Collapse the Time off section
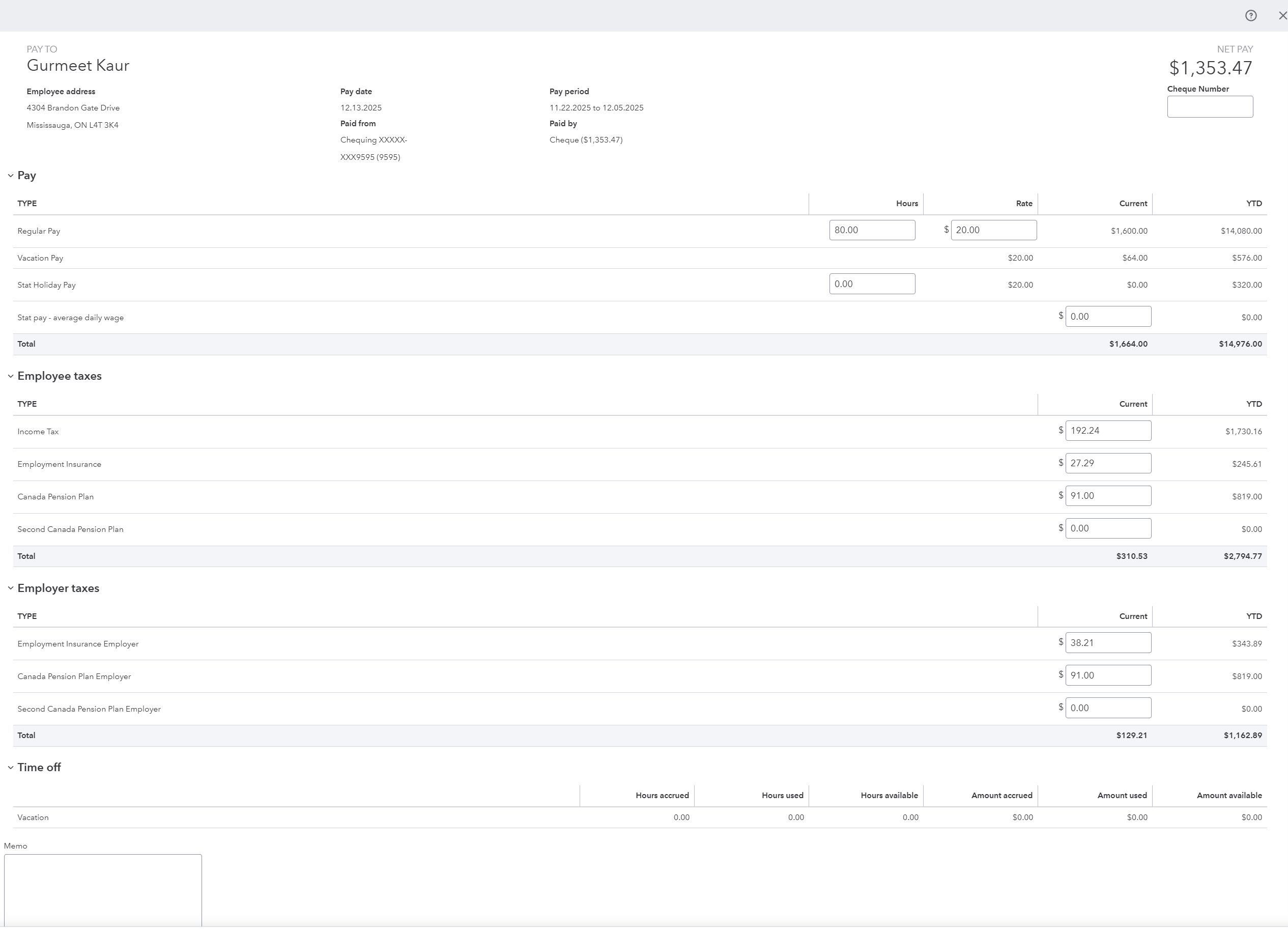The height and width of the screenshot is (931, 1288). pos(10,768)
